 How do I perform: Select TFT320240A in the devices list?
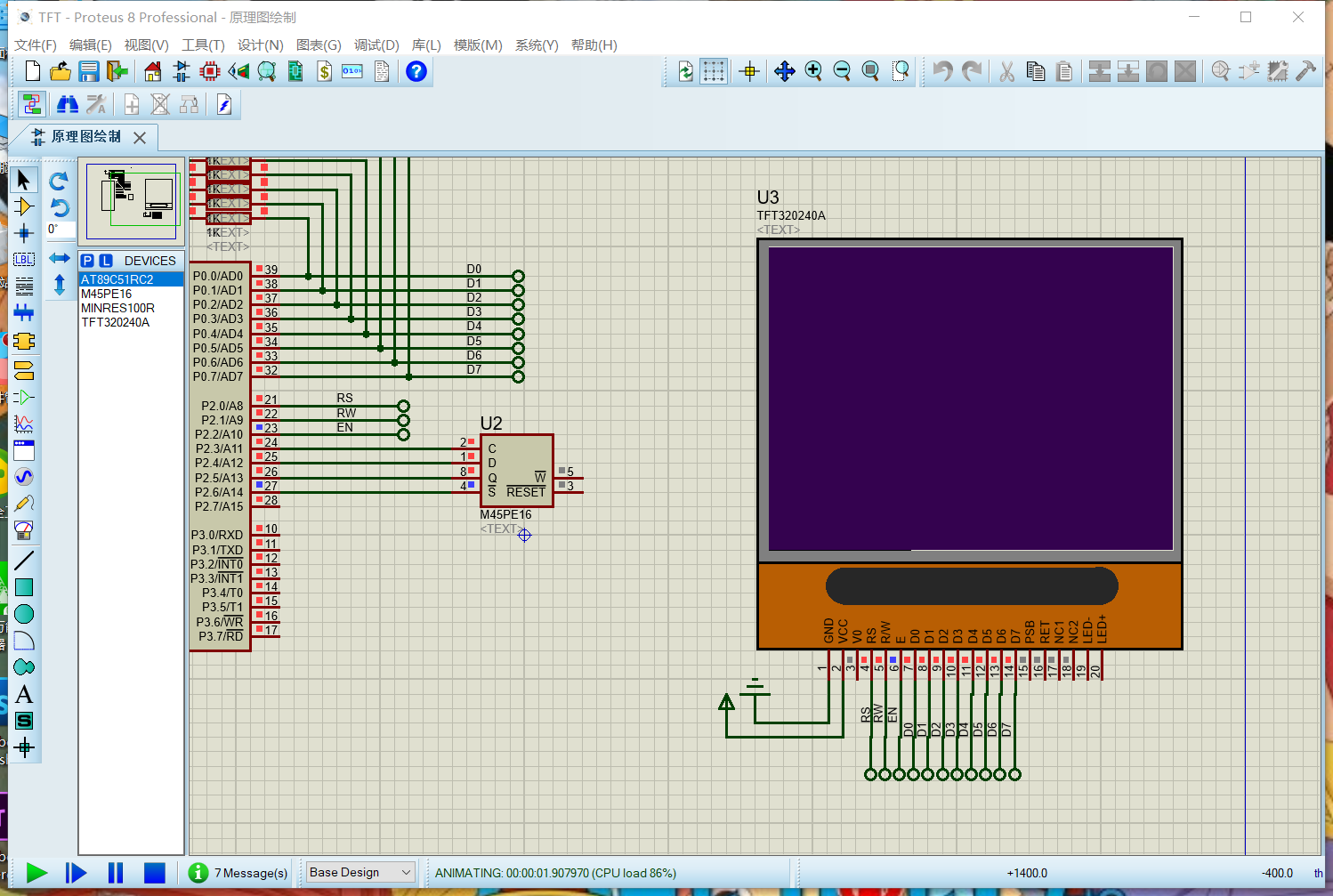point(132,322)
